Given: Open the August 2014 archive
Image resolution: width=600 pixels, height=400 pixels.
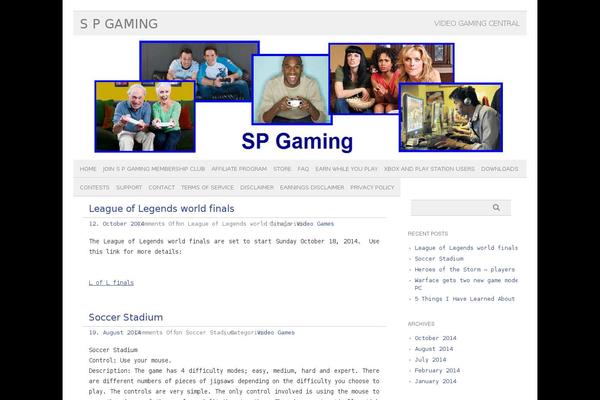Looking at the screenshot, I should coord(434,349).
